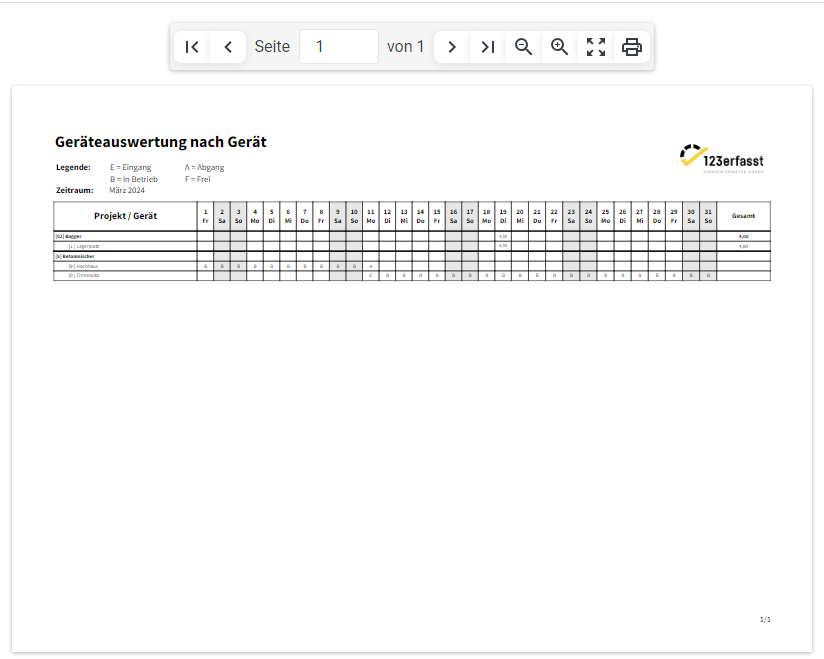This screenshot has width=824, height=659.
Task: Click the 'Gesamt' column header
Action: click(x=743, y=216)
